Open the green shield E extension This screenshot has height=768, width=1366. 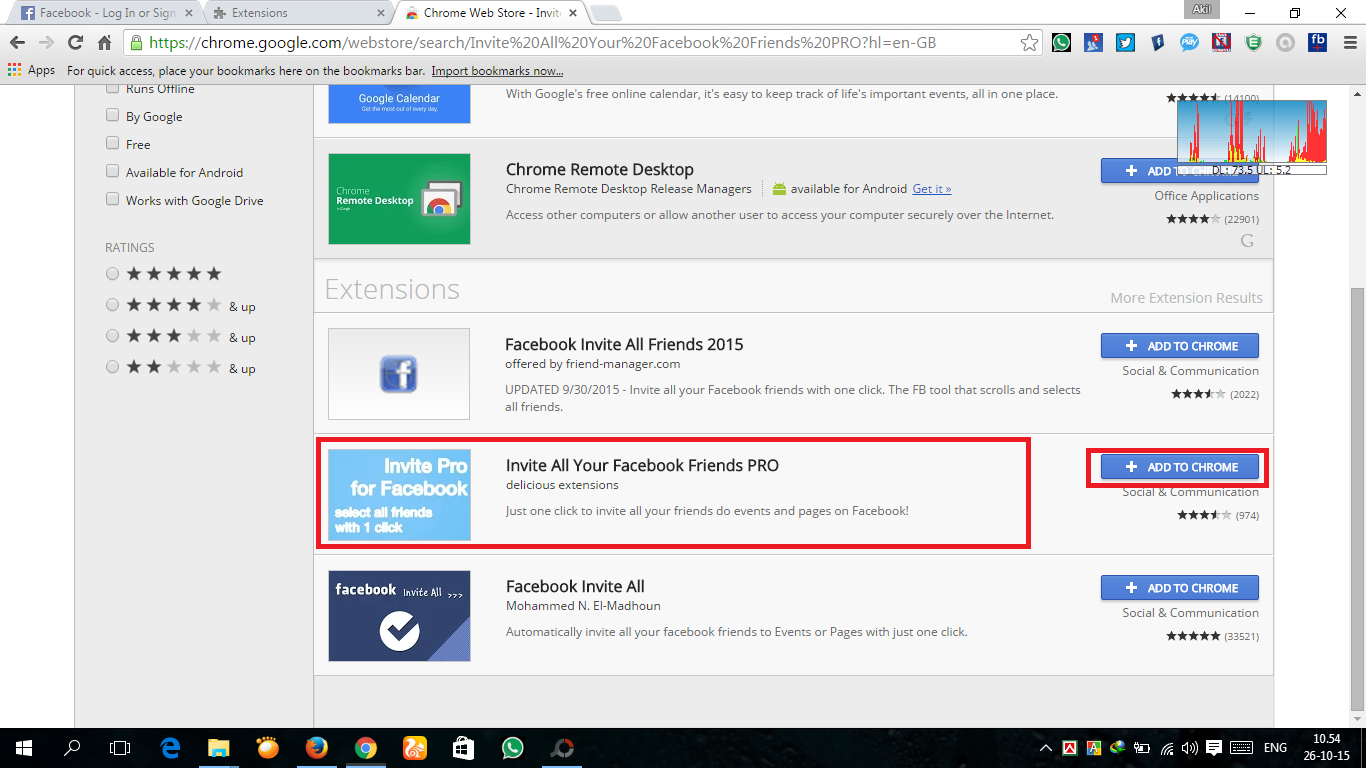1254,43
